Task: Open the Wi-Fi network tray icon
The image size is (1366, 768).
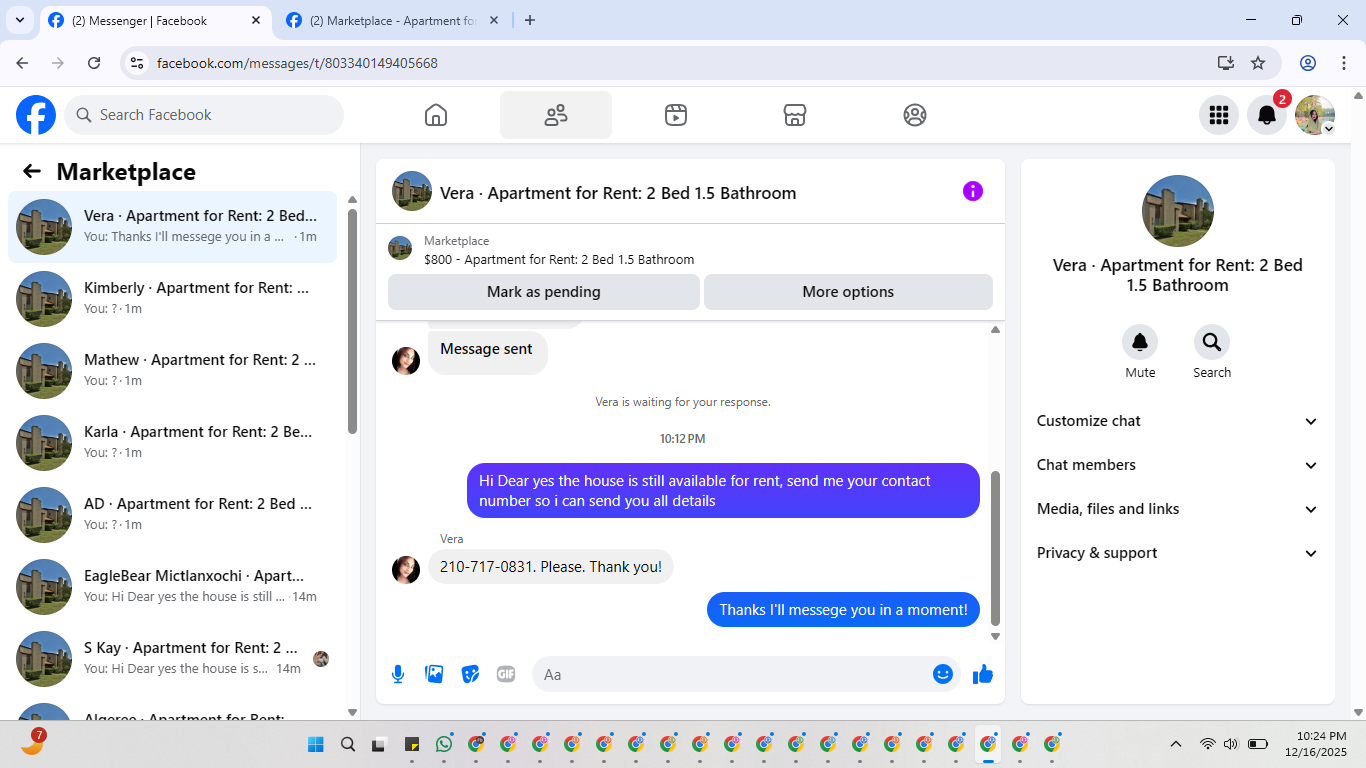Action: 1208,744
